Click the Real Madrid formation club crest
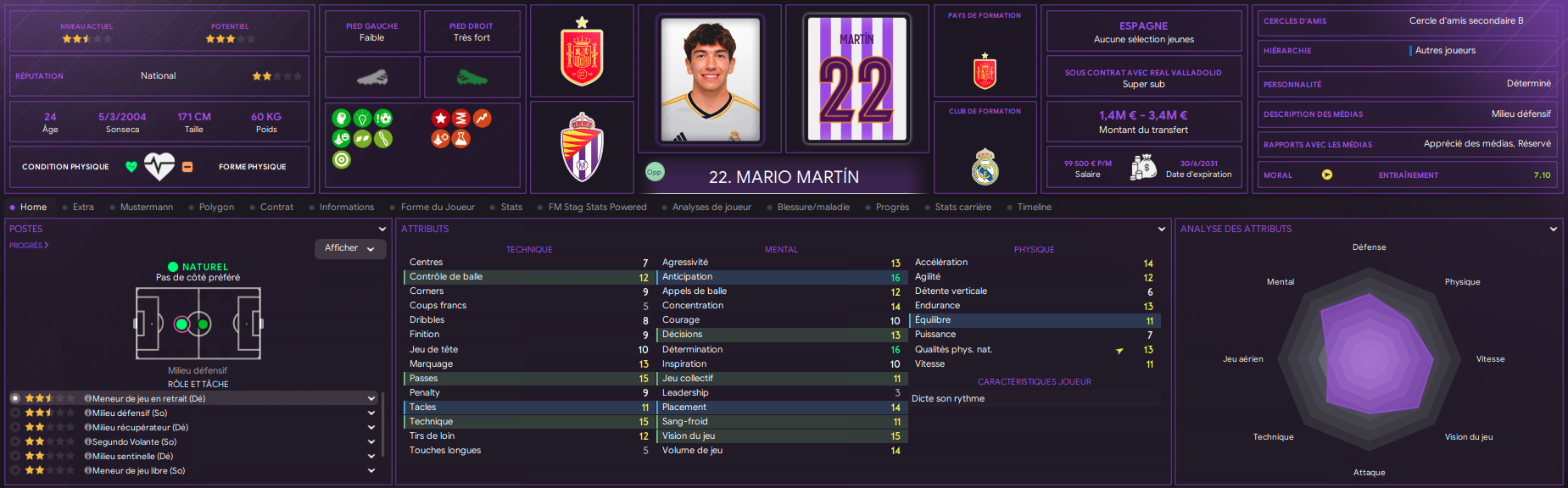Screen dimensions: 1568x488 [x=985, y=166]
